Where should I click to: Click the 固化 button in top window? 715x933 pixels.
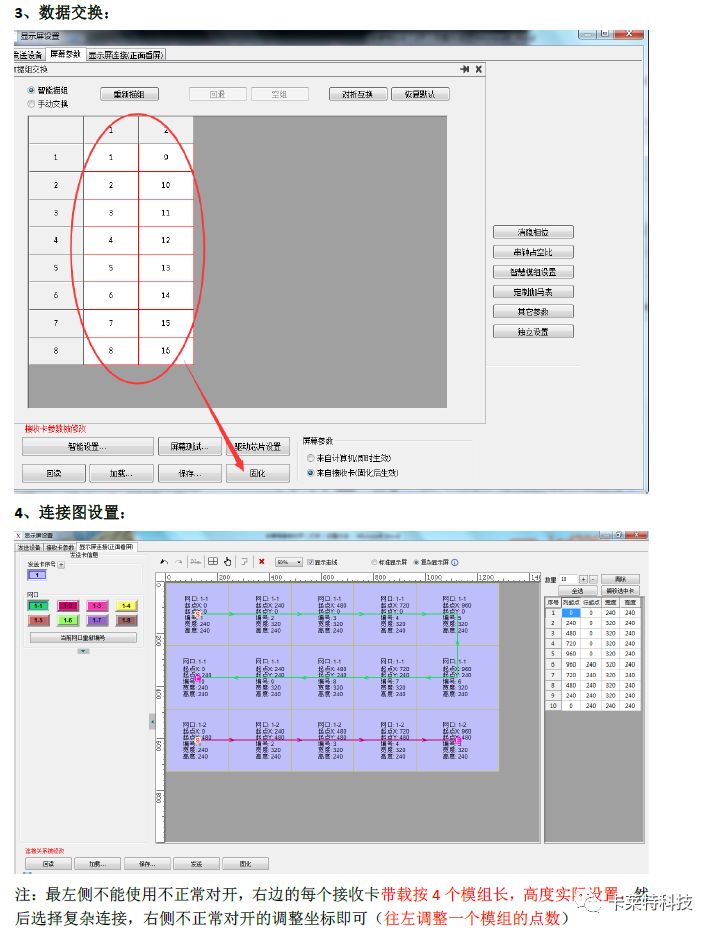258,473
